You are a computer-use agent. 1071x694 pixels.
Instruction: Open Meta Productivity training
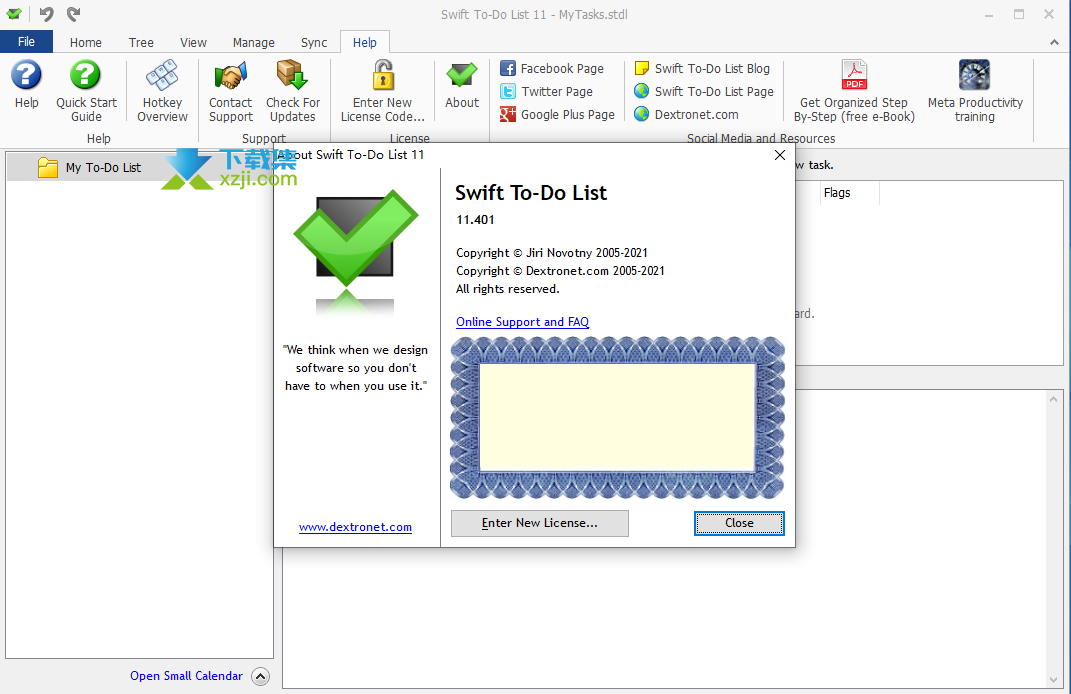pos(975,91)
